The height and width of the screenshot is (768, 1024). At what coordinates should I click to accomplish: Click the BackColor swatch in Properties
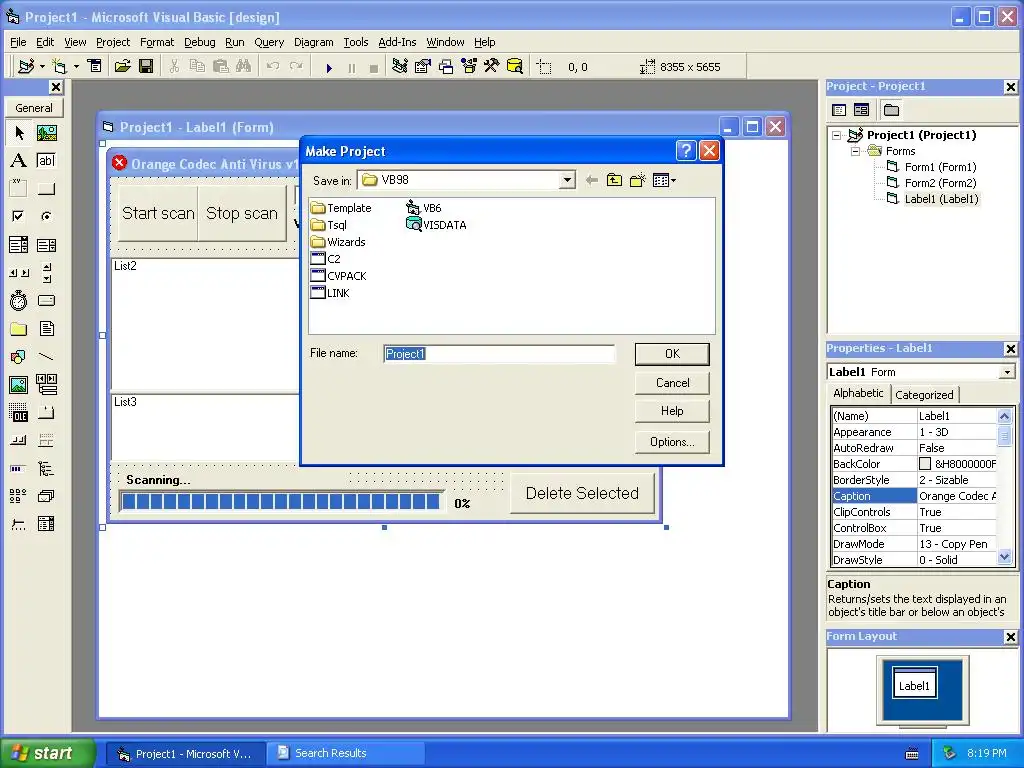click(x=925, y=464)
